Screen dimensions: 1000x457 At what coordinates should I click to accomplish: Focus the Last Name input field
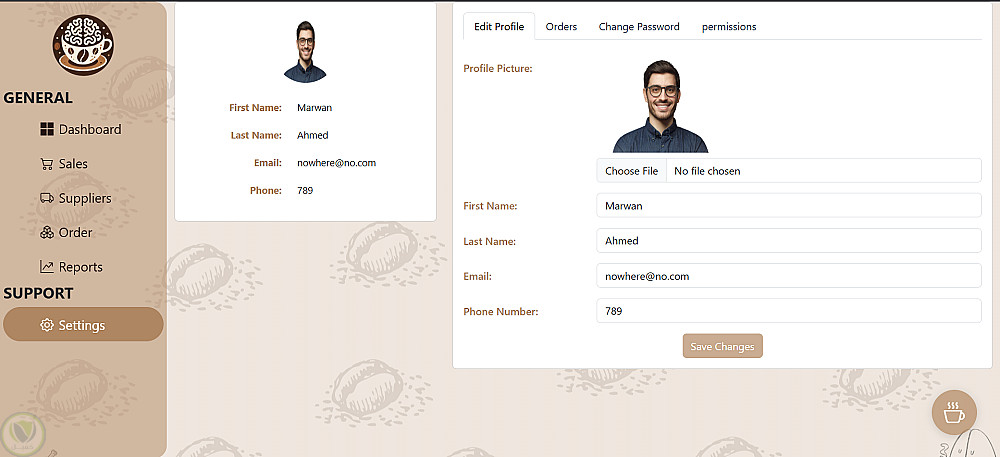(x=789, y=241)
